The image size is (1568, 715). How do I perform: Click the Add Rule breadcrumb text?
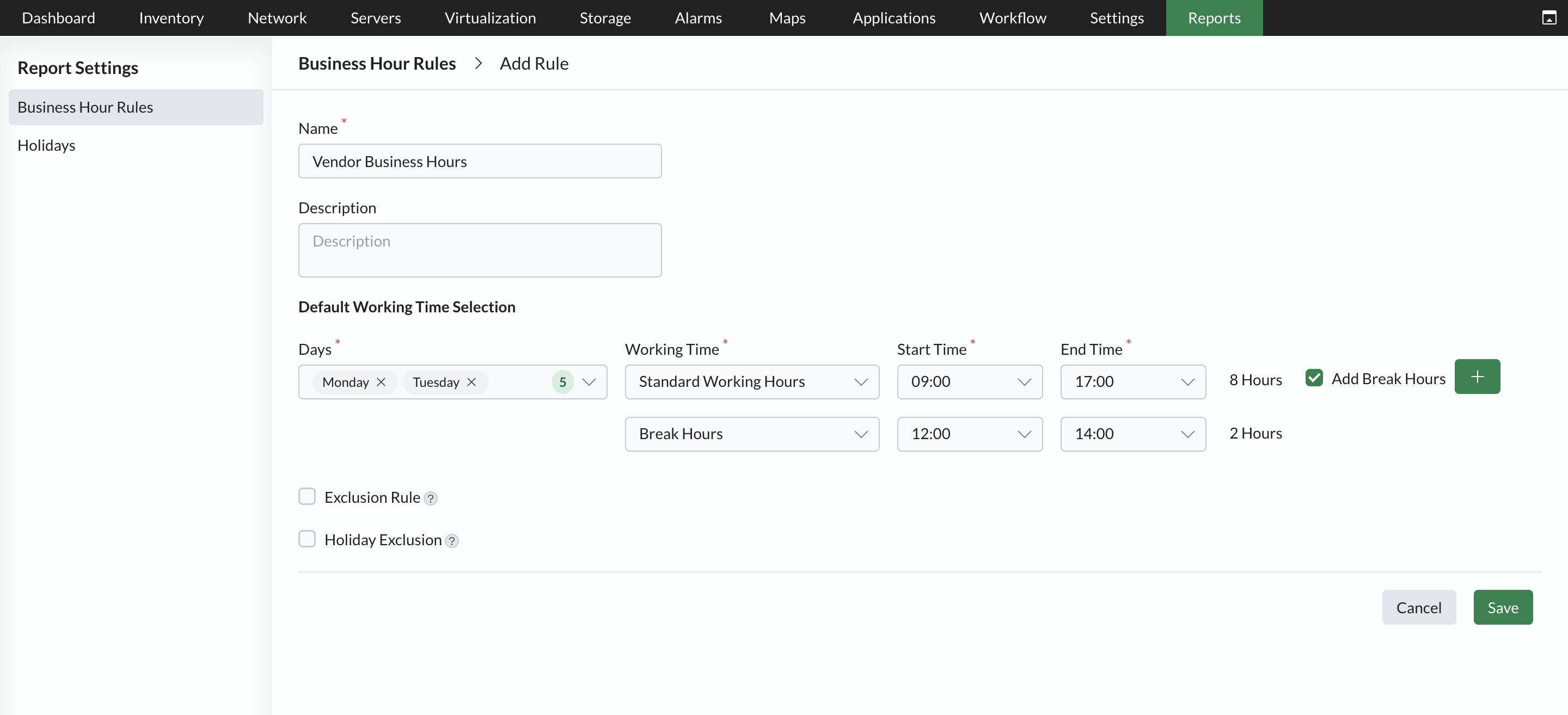(x=534, y=63)
